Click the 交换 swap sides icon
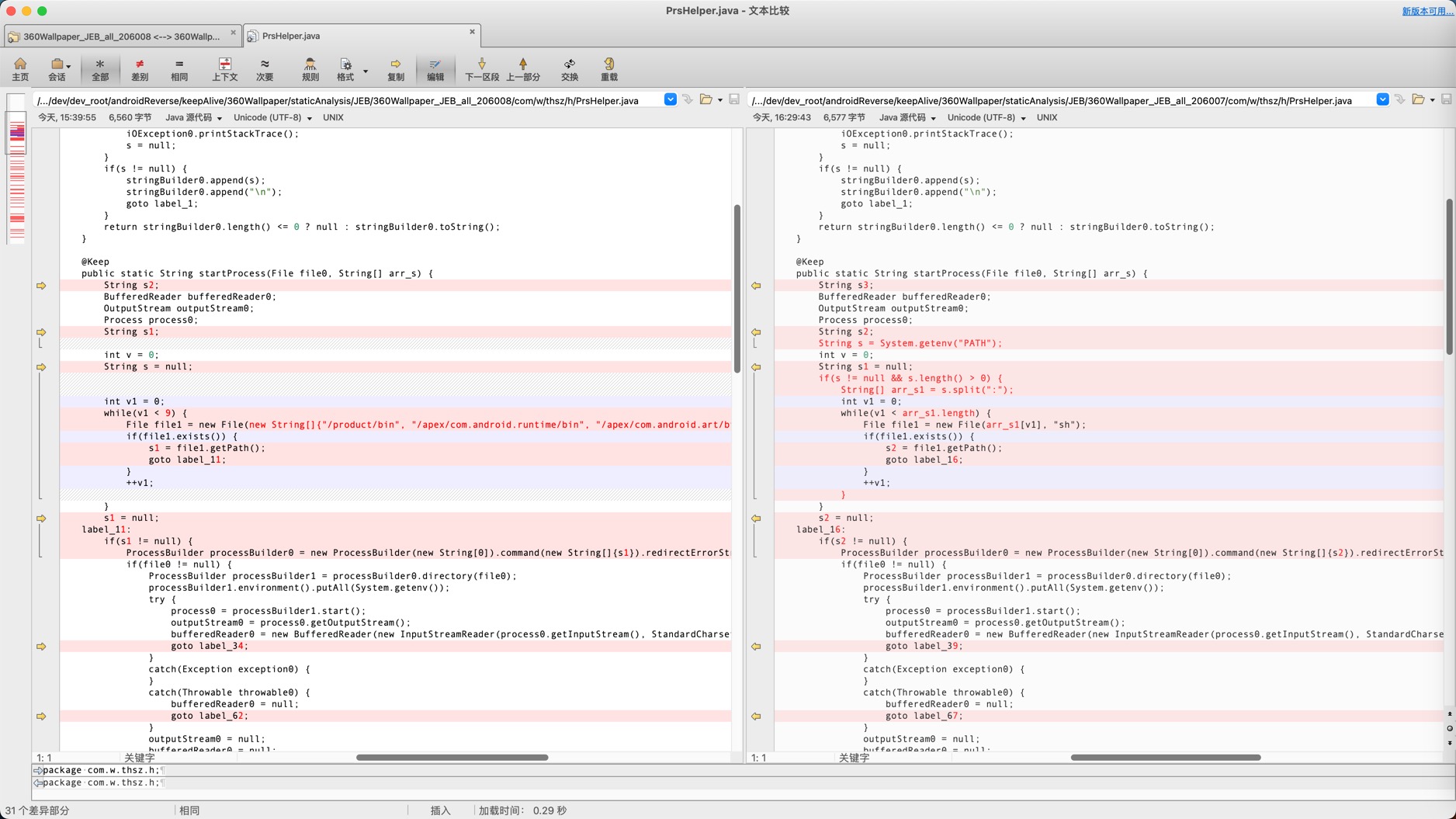The height and width of the screenshot is (819, 1456). coord(570,69)
